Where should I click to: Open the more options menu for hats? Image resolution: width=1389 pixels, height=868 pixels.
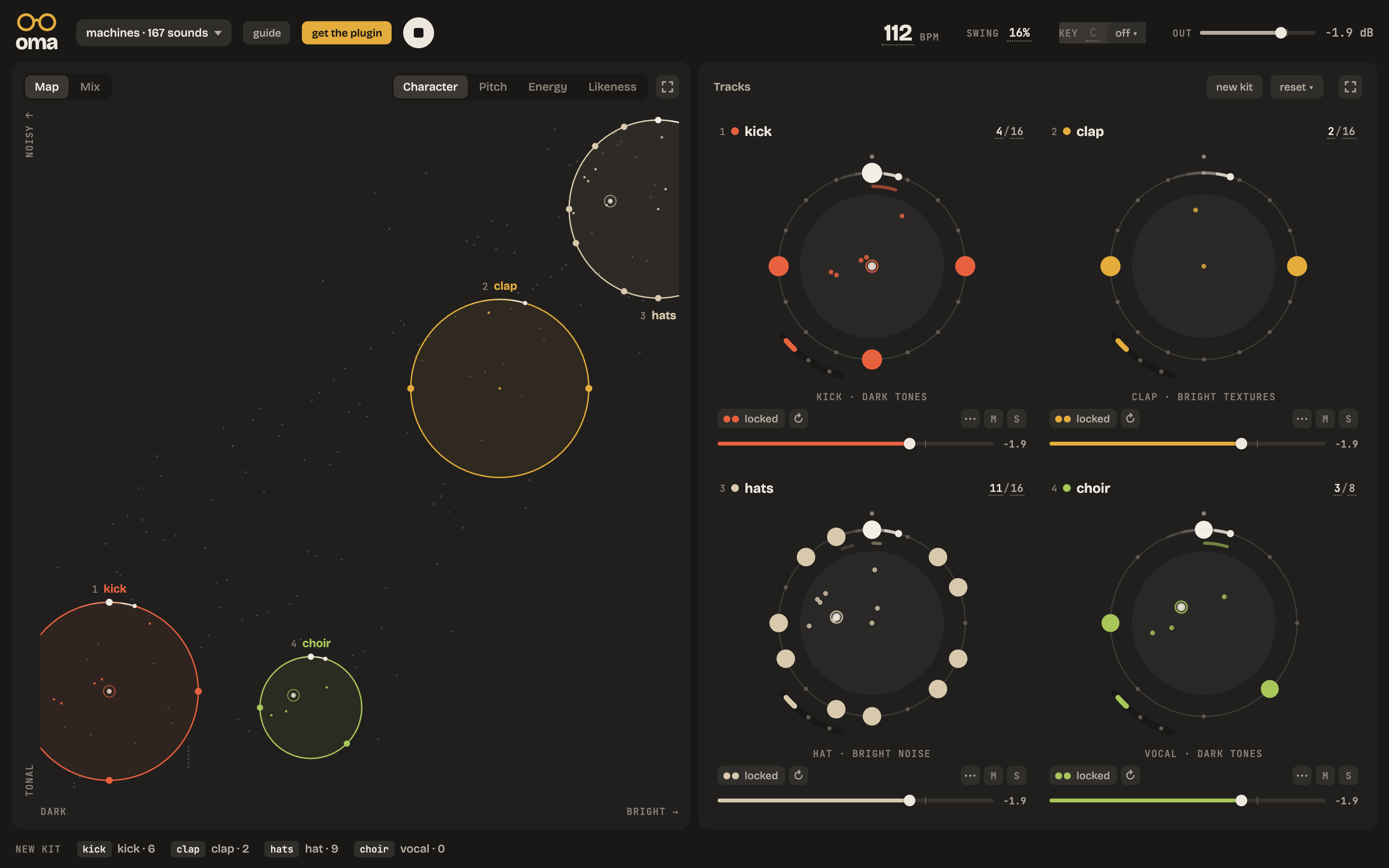coord(970,775)
